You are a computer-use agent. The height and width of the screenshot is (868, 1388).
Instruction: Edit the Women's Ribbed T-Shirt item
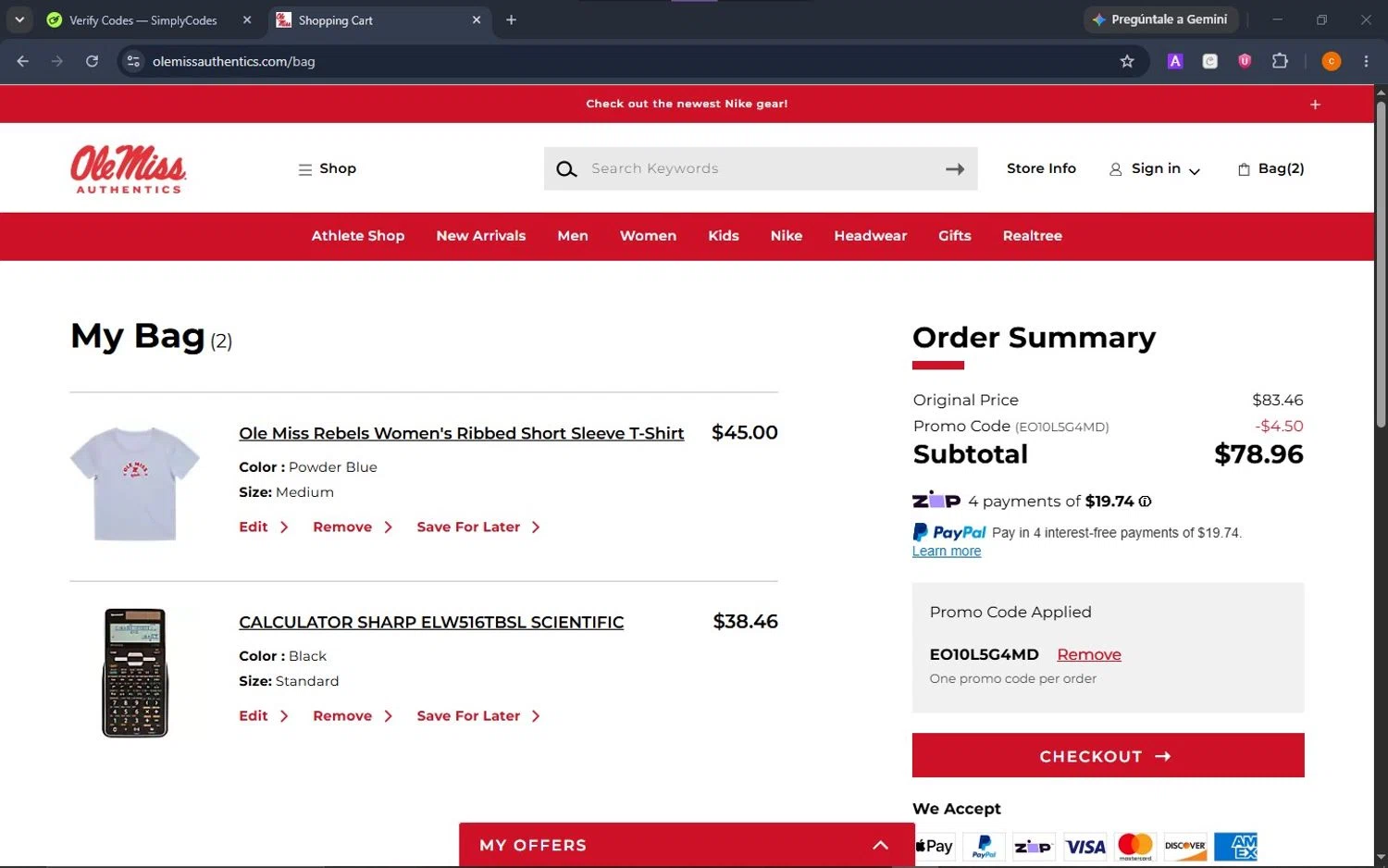coord(264,527)
